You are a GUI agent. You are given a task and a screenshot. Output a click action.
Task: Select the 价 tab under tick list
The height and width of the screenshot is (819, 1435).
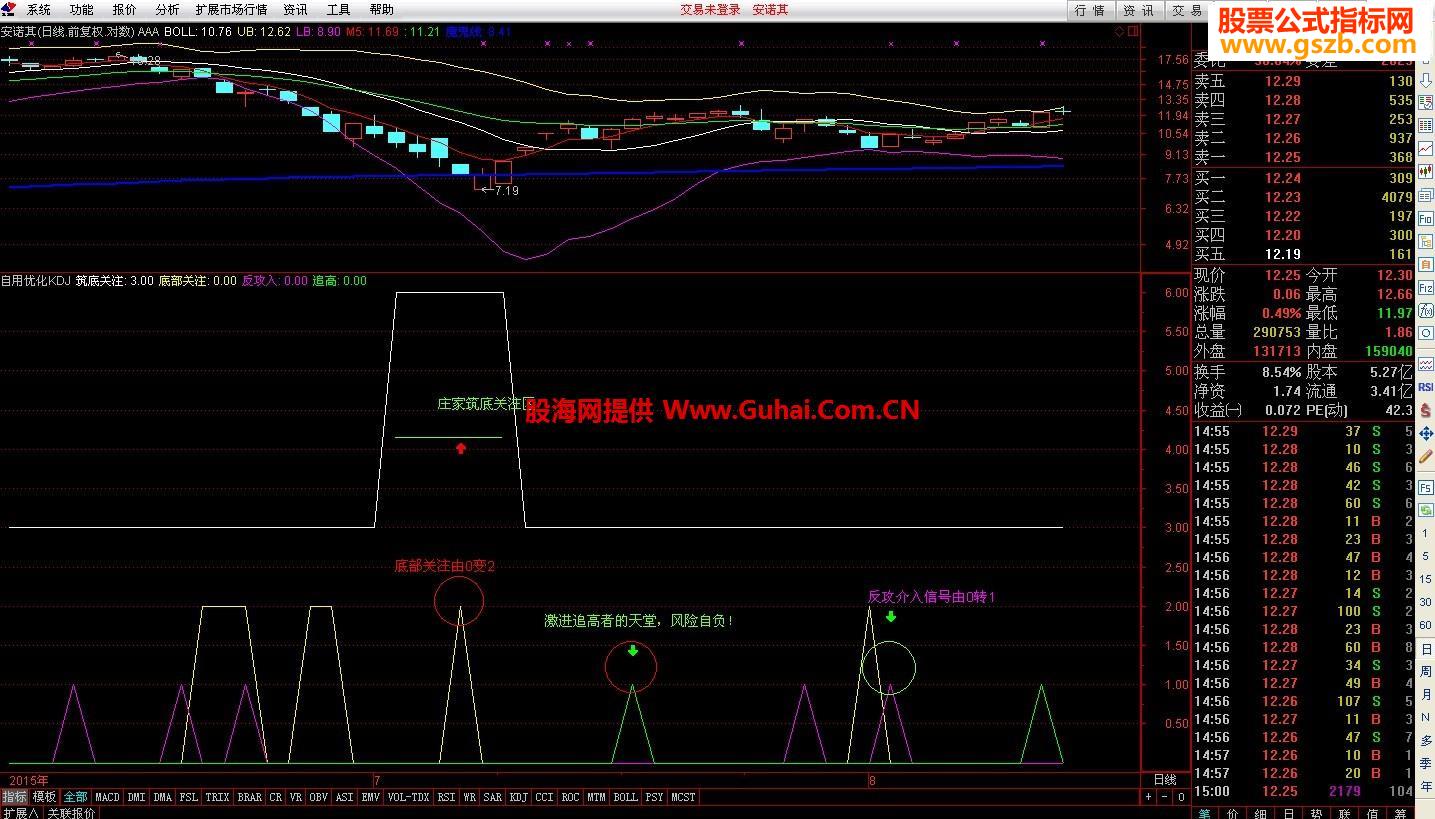point(1232,813)
